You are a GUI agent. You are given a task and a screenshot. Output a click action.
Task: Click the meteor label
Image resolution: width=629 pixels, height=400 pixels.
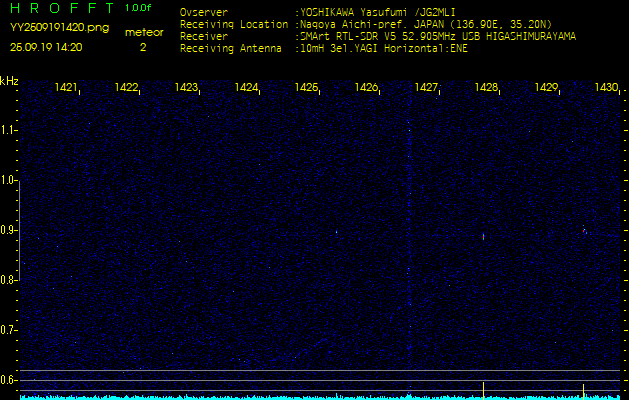[x=144, y=33]
